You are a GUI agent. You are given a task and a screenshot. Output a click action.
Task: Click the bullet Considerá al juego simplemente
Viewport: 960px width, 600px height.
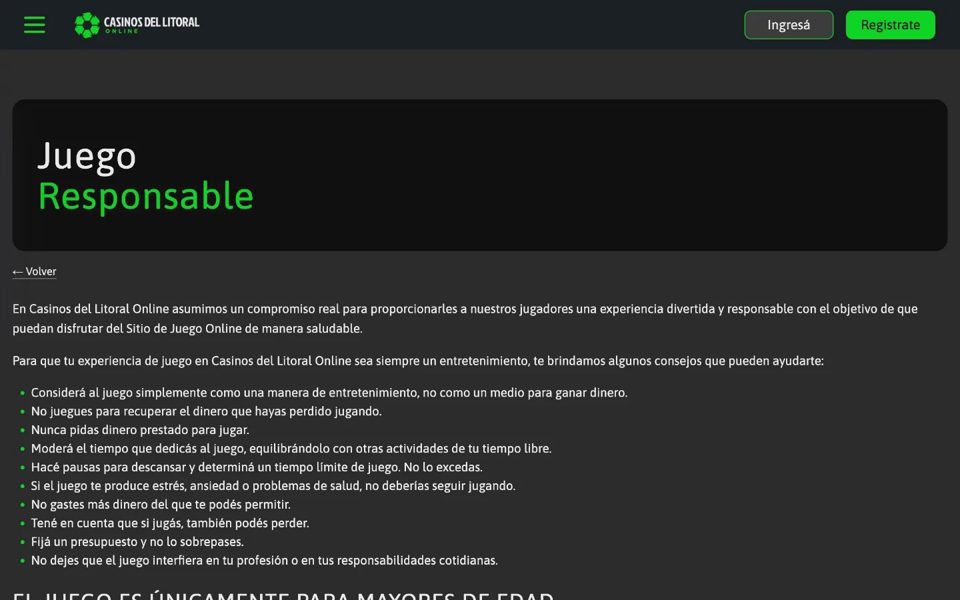pyautogui.click(x=329, y=392)
